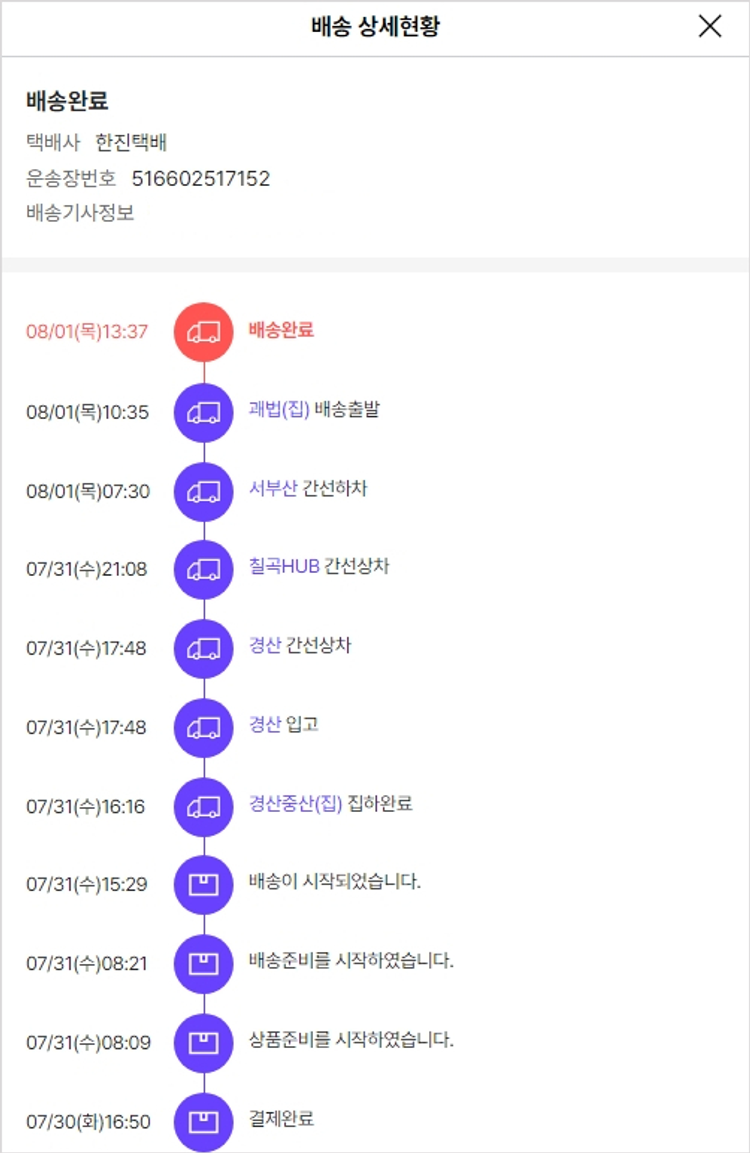Open the 괘법(집) location link
The height and width of the screenshot is (1153, 750).
coord(279,410)
